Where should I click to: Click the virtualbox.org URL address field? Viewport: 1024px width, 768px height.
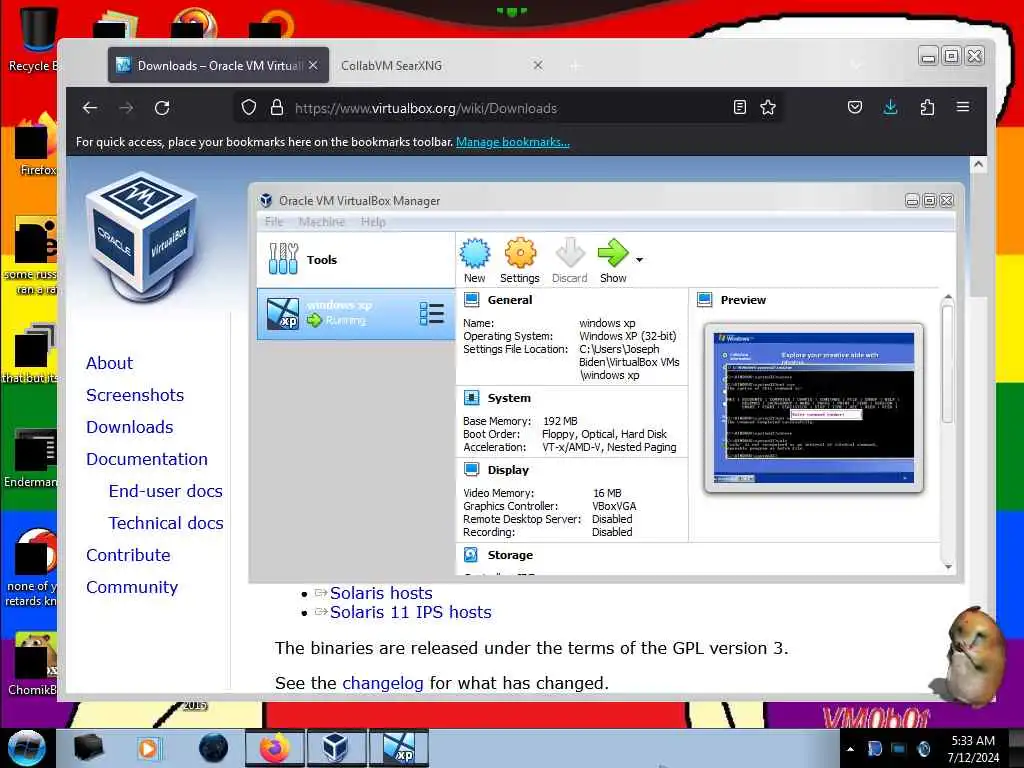509,108
